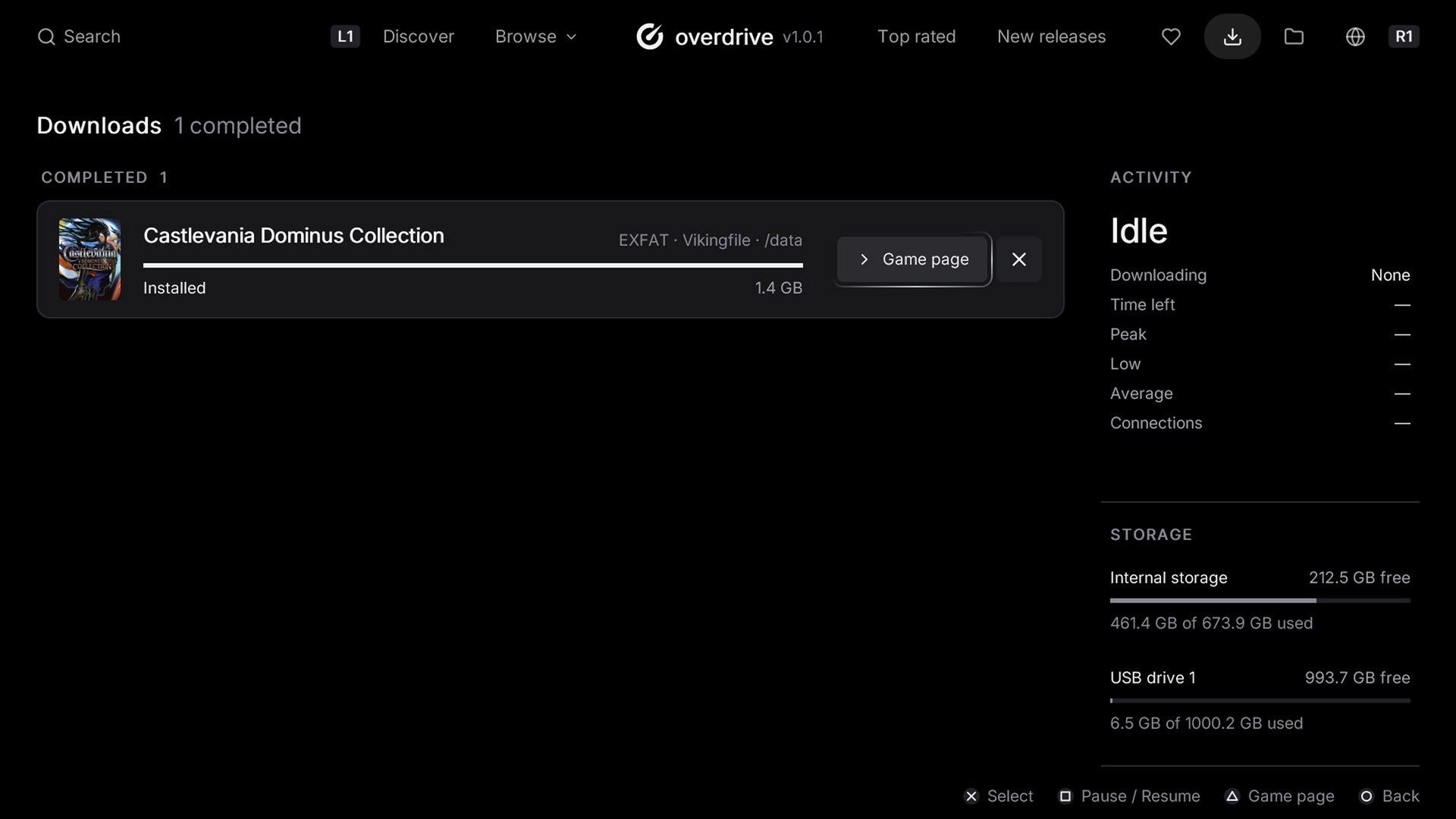Click the 6.5 GB of 1000.2 GB used text

click(x=1207, y=723)
